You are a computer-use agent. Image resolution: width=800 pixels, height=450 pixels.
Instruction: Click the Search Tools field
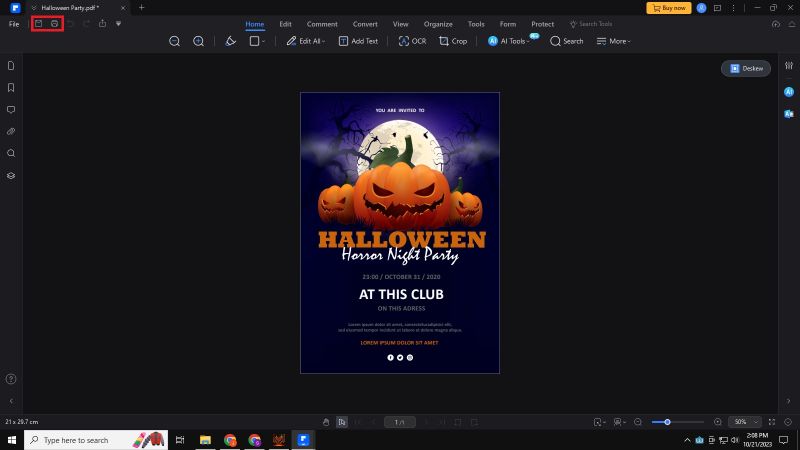tap(591, 24)
